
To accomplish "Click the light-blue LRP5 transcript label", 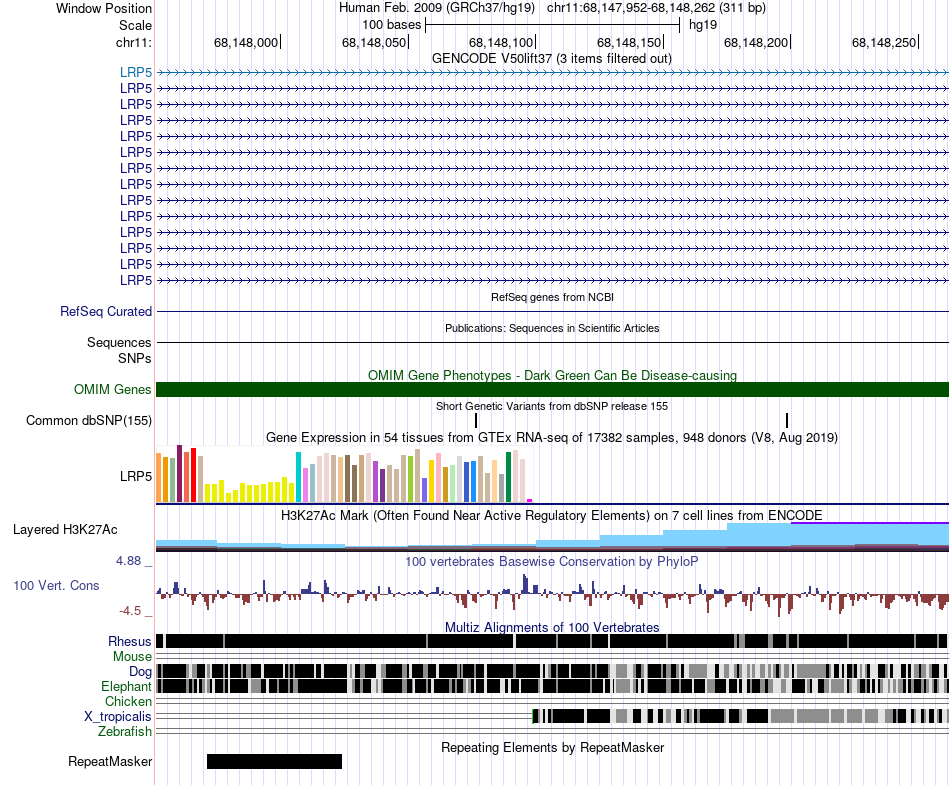I will click(136, 72).
